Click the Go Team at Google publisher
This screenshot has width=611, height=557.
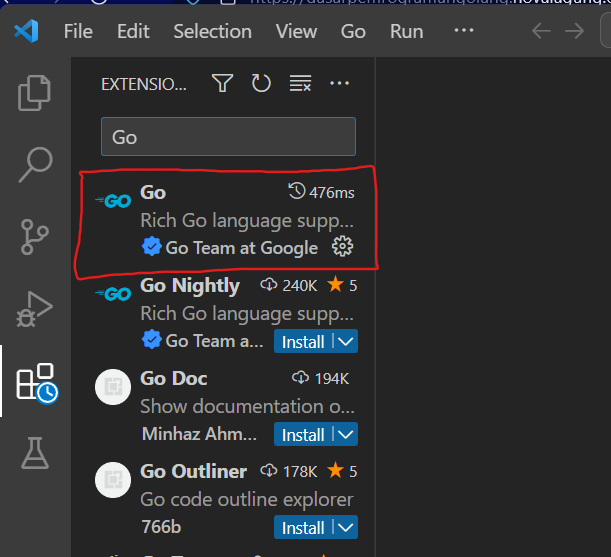242,248
